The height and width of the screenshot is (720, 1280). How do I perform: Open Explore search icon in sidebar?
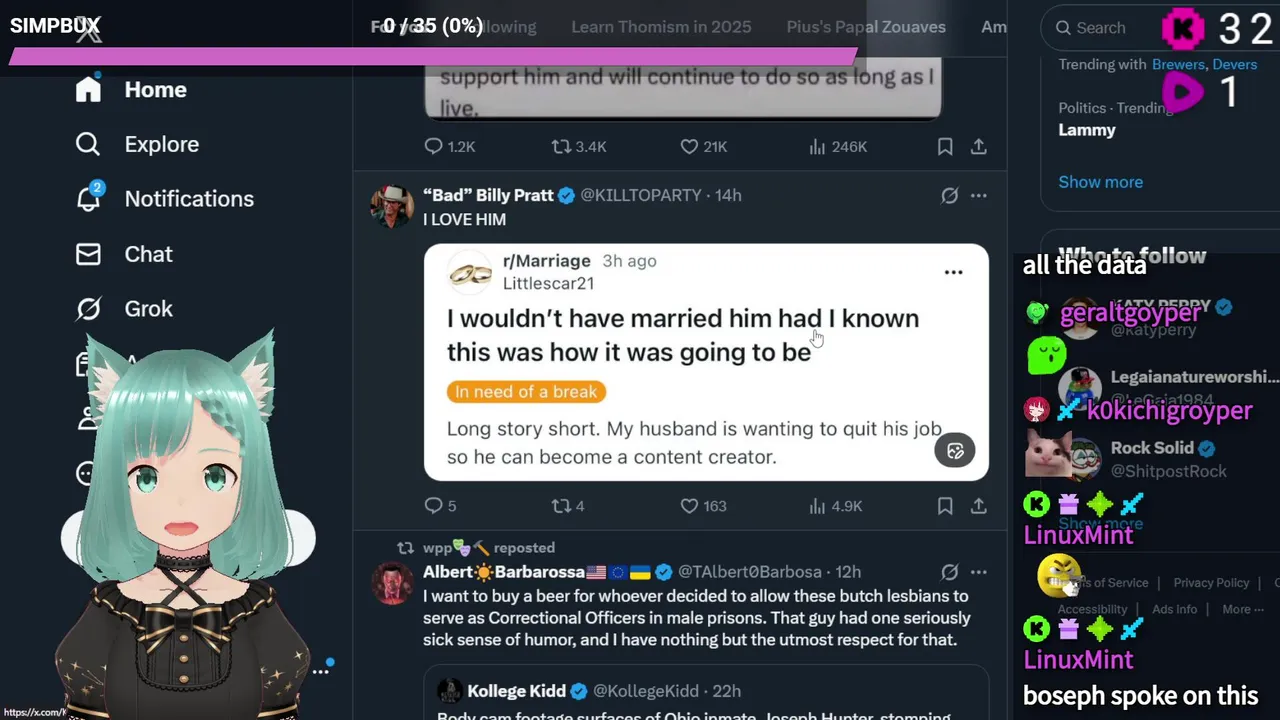click(88, 144)
